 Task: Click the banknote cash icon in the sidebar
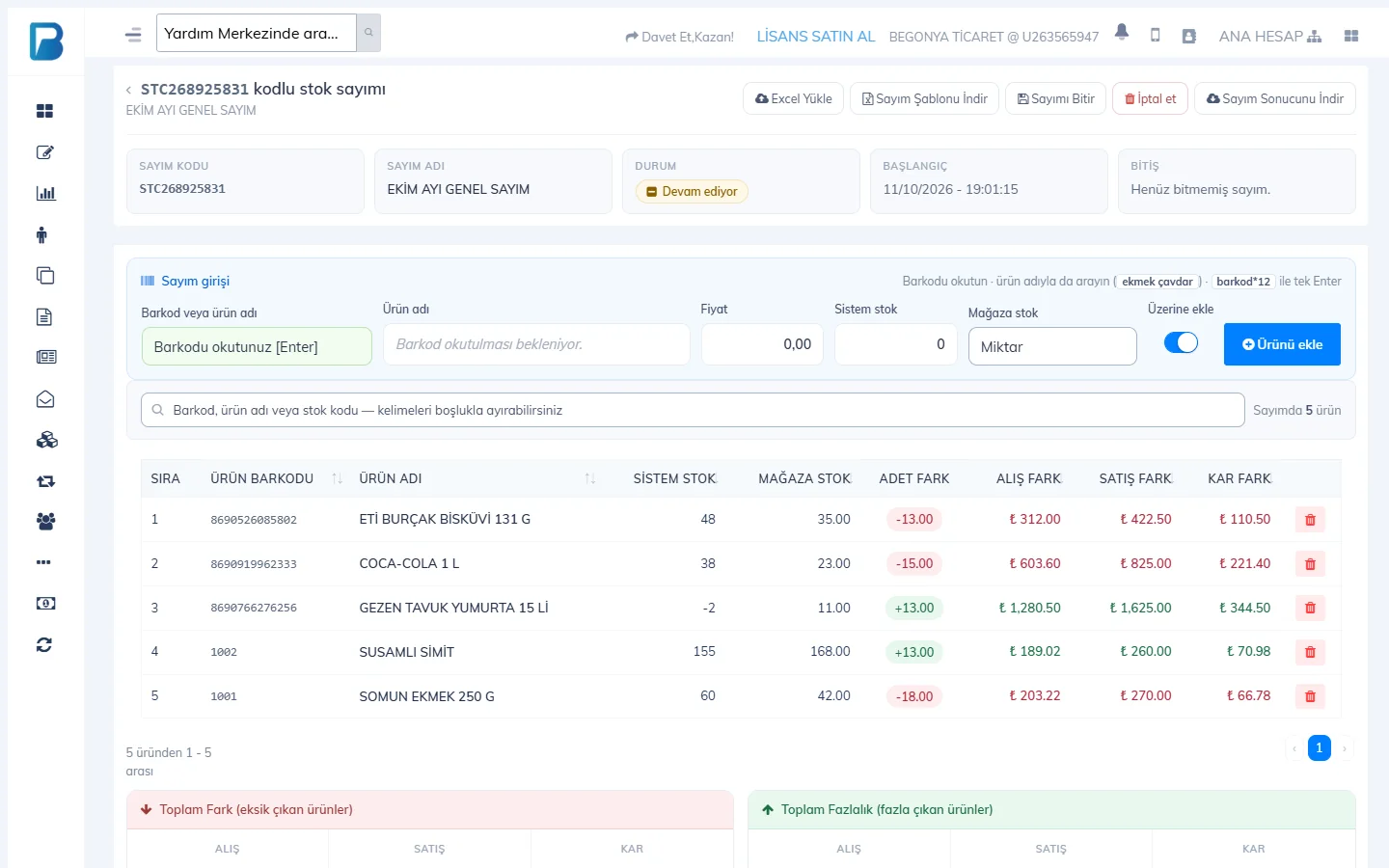pos(45,604)
